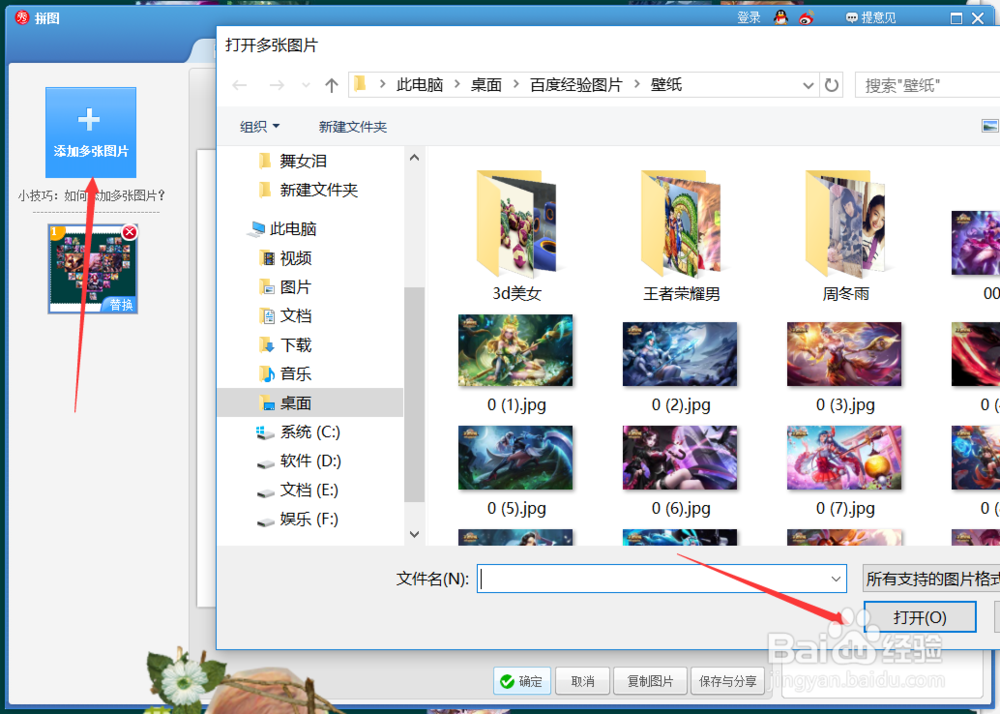Expand the address bar history dropdown

808,85
